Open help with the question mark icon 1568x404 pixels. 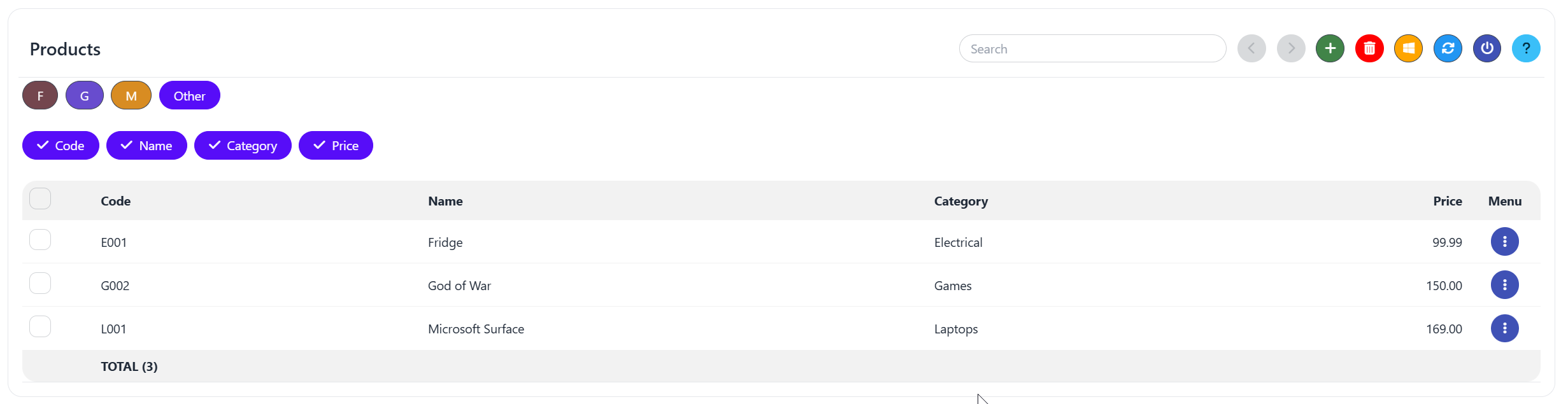point(1526,48)
